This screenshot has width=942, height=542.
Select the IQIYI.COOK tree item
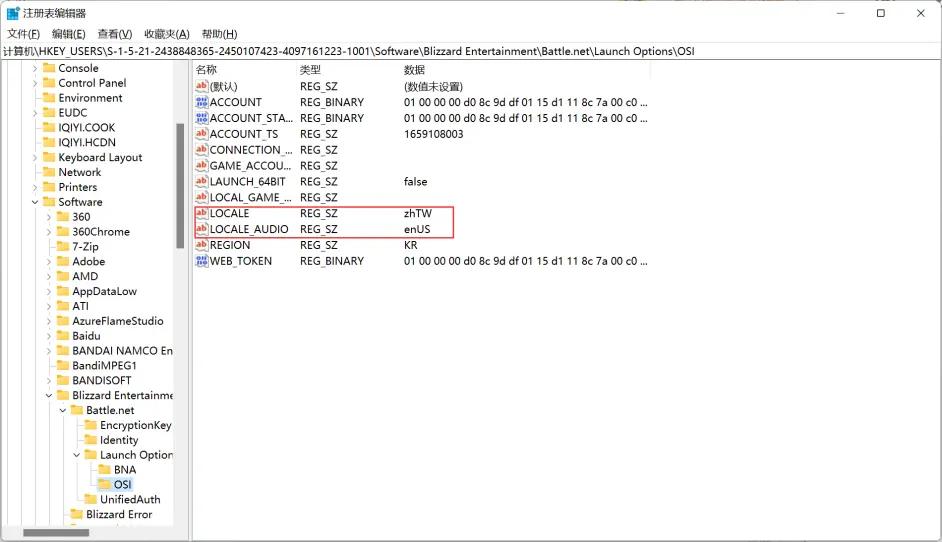click(x=87, y=127)
